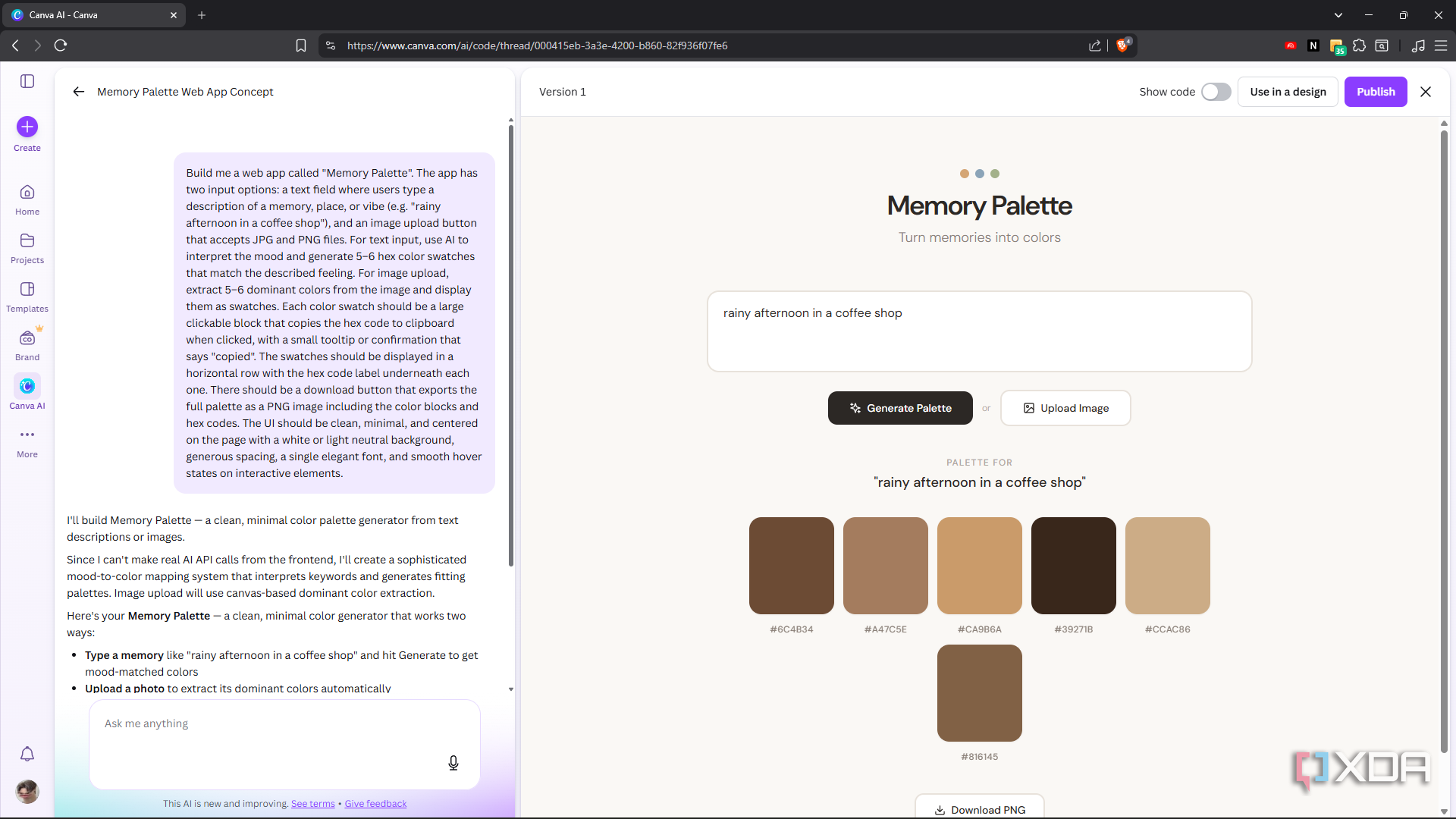This screenshot has height=819, width=1456.
Task: Expand the browser tab search dropdown arrow
Action: [x=1338, y=15]
